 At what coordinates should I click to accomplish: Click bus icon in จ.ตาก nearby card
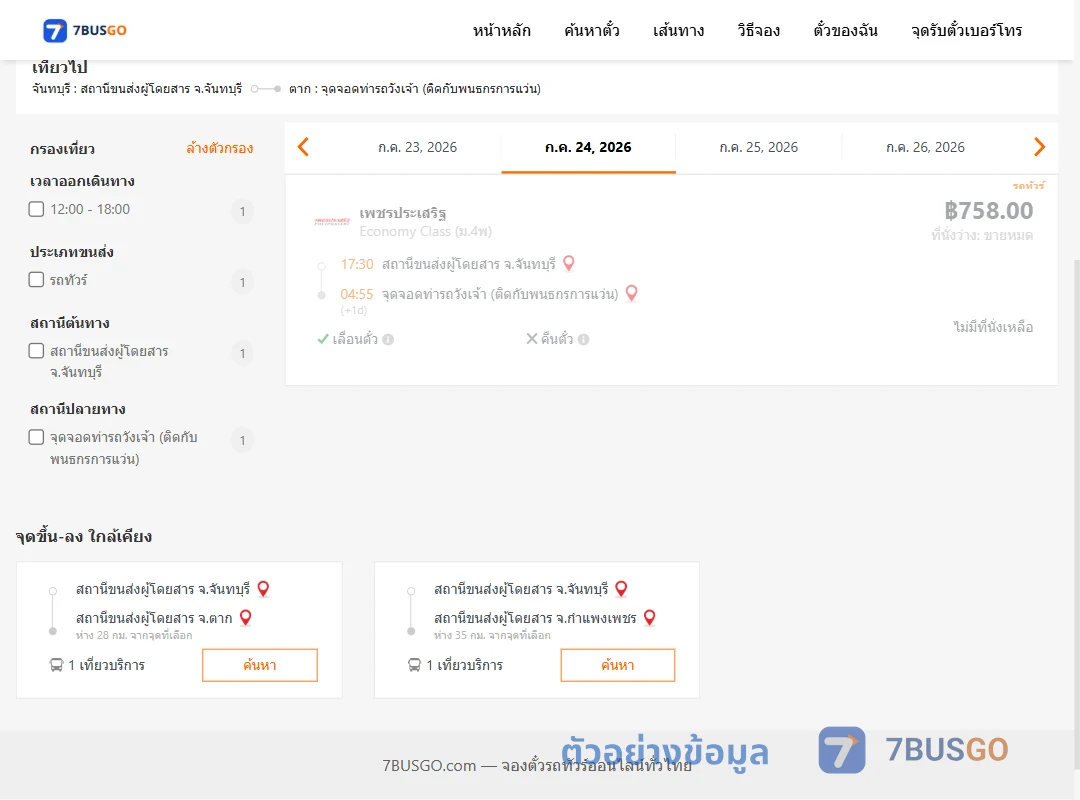[x=56, y=665]
